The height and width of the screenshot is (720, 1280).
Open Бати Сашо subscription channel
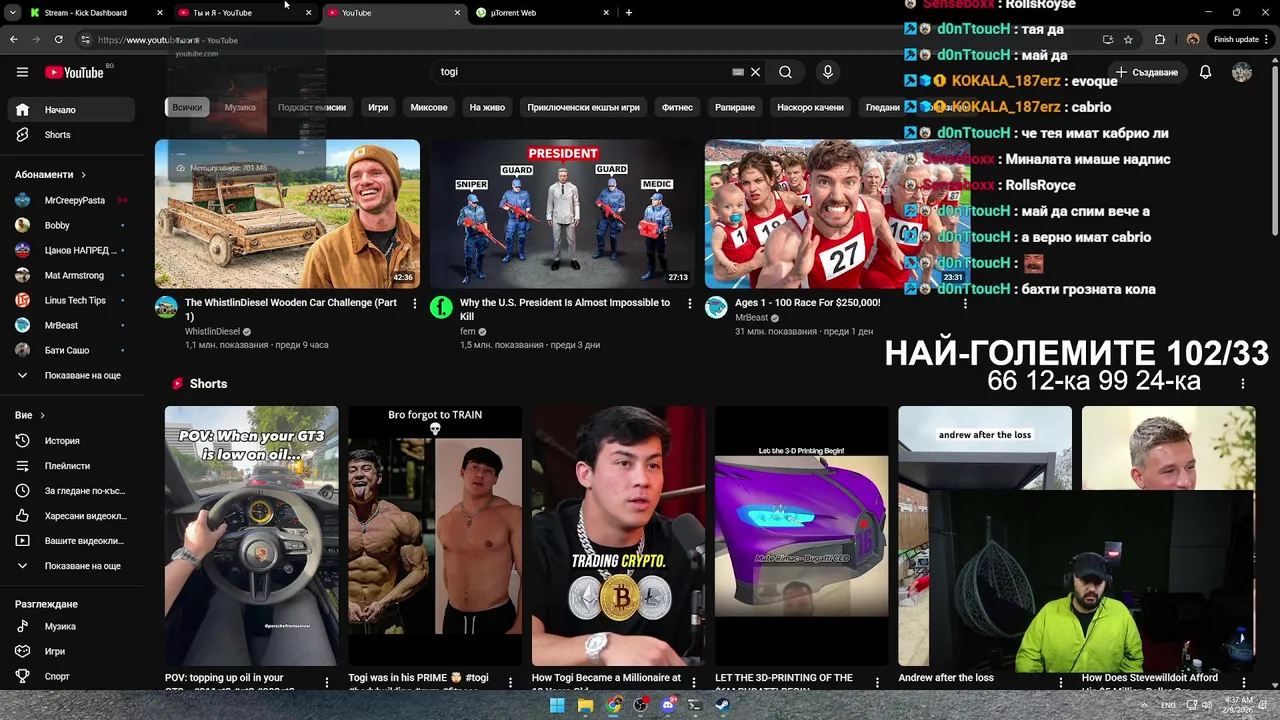(70, 351)
